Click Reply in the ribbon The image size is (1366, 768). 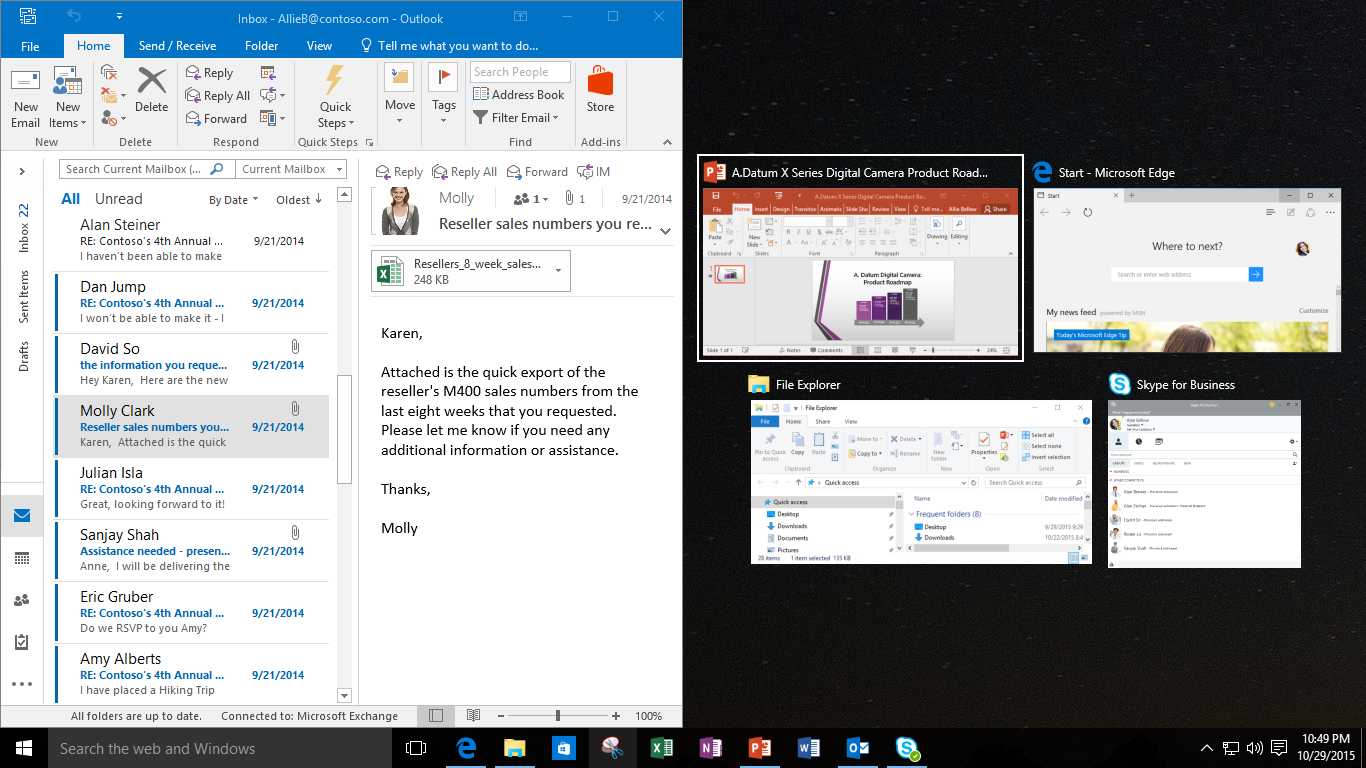[210, 73]
